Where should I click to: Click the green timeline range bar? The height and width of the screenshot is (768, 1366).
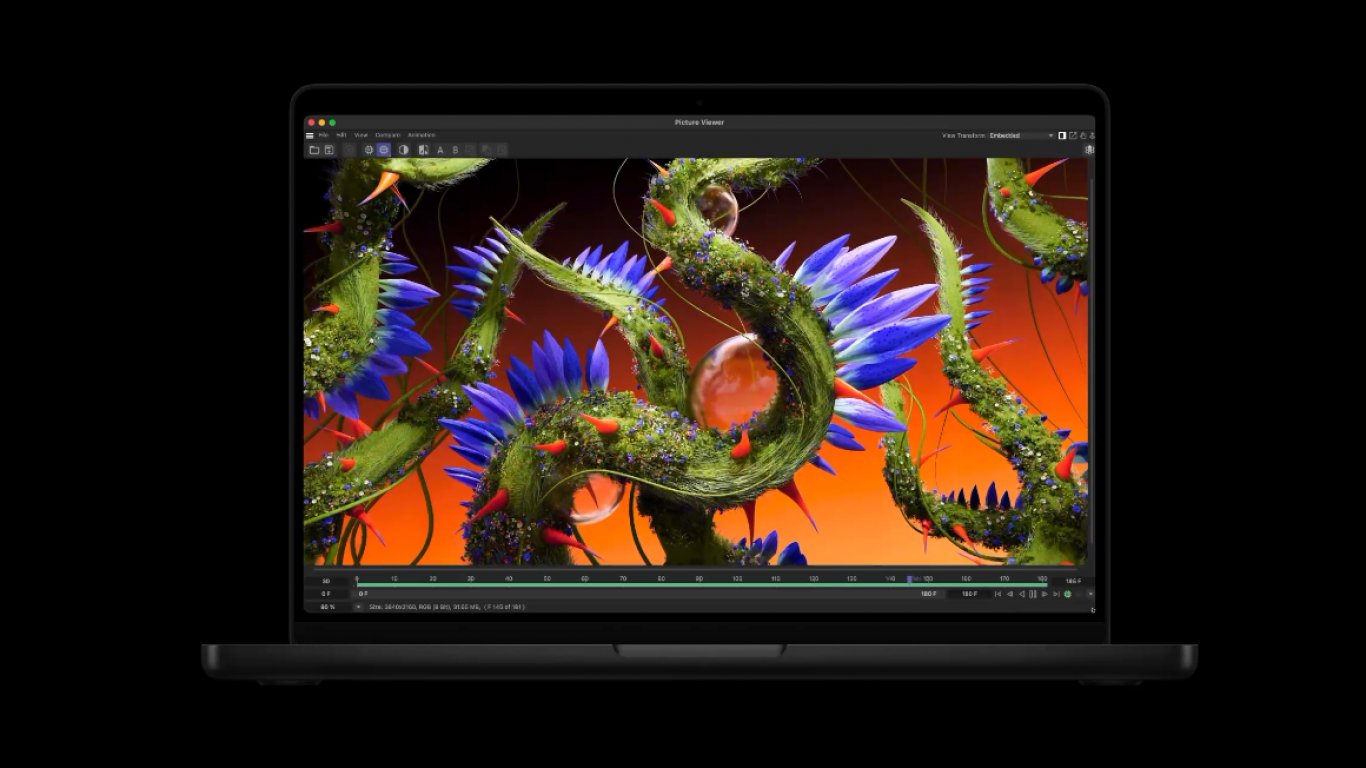702,585
